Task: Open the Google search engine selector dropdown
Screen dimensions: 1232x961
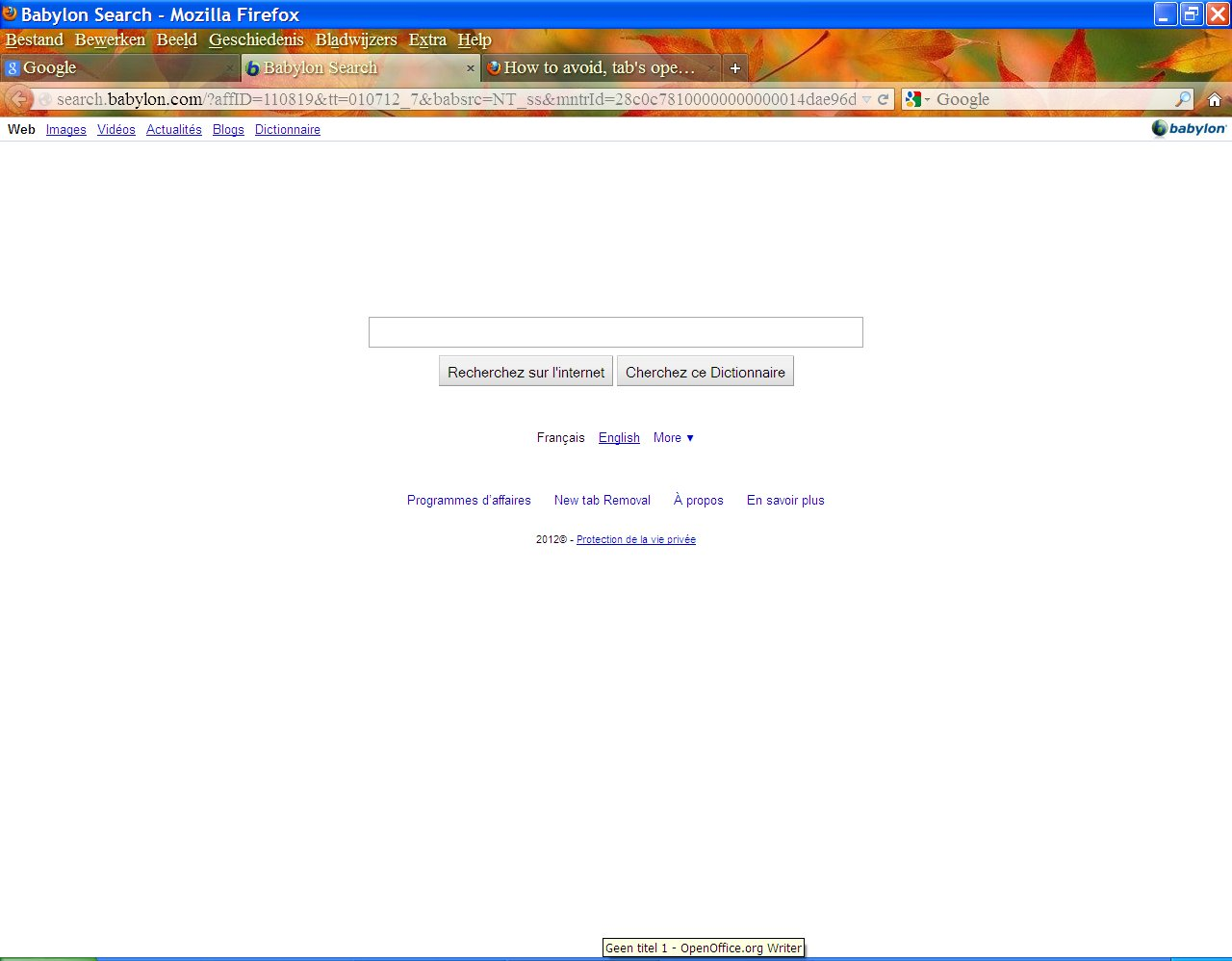Action: click(918, 99)
